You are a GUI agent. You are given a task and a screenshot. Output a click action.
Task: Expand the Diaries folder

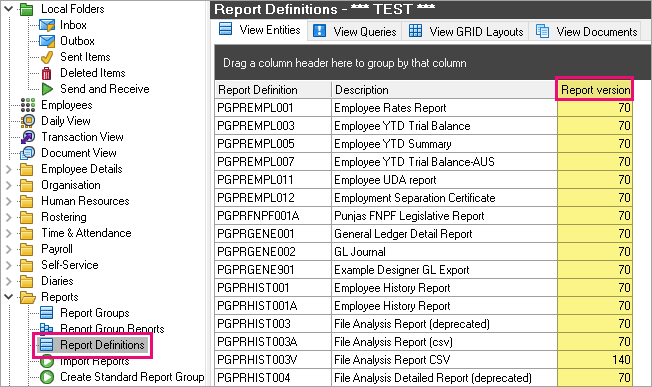click(8, 281)
